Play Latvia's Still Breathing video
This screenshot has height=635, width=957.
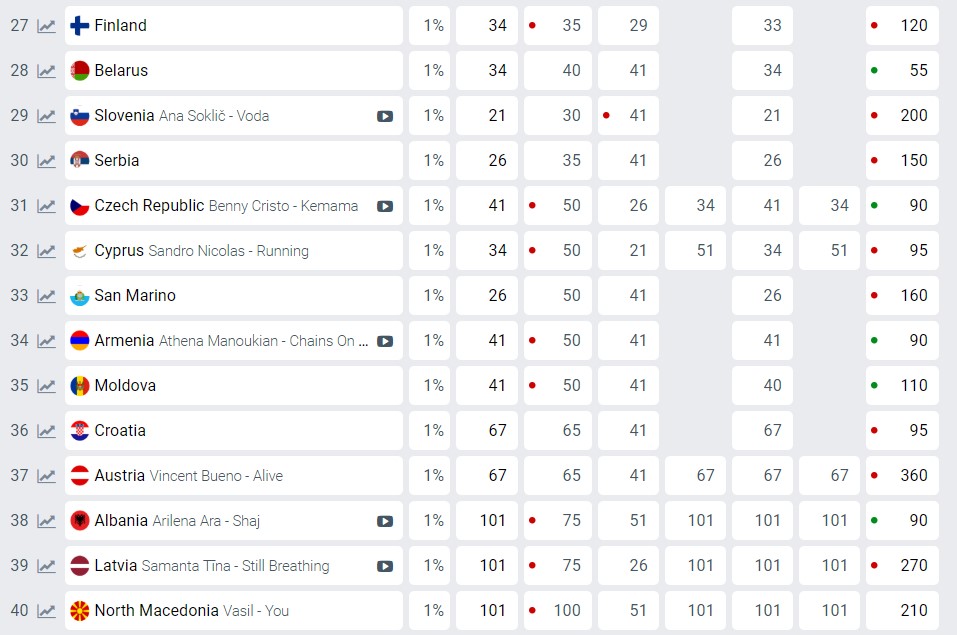click(385, 566)
